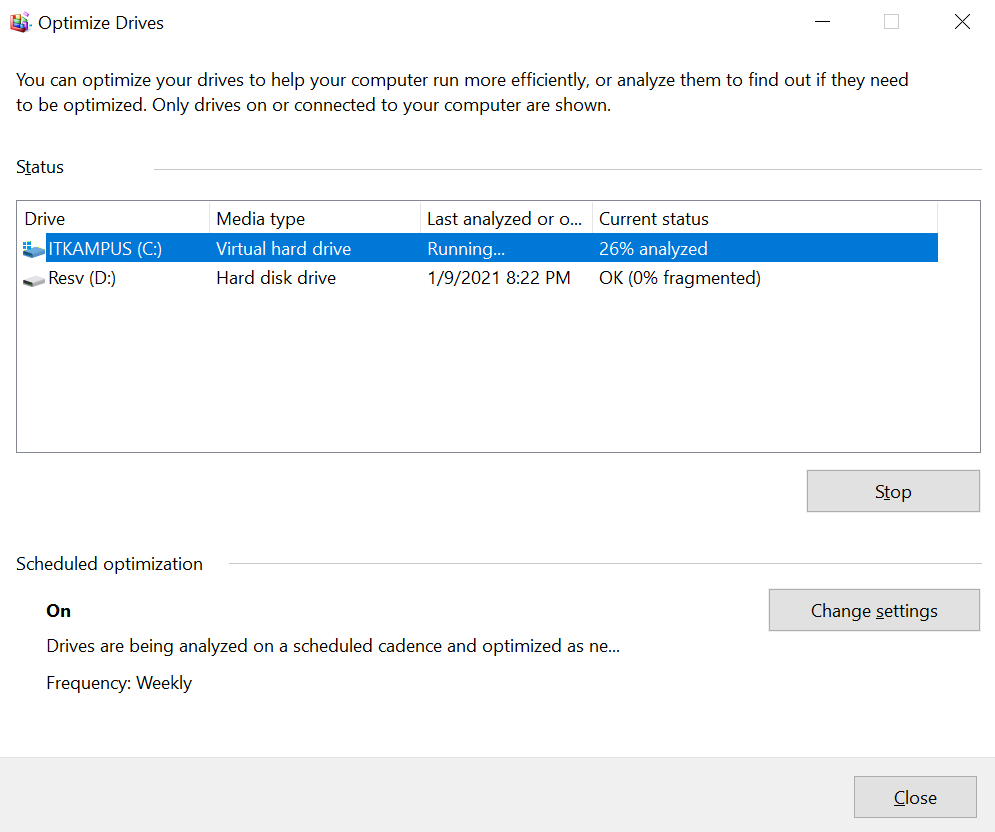The width and height of the screenshot is (995, 832).
Task: Click the Drive column header
Action: click(45, 218)
